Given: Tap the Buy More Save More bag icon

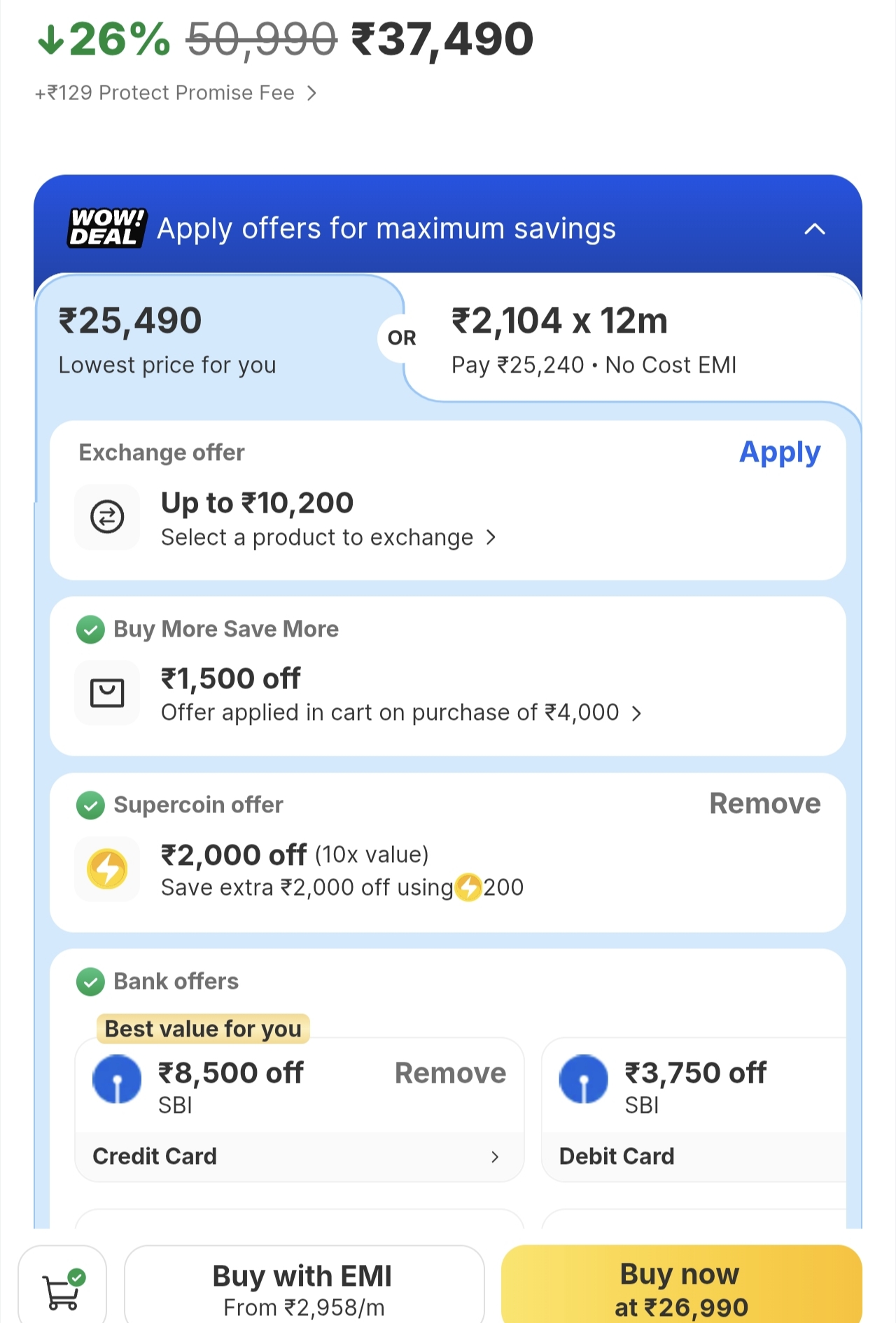Looking at the screenshot, I should pos(107,693).
